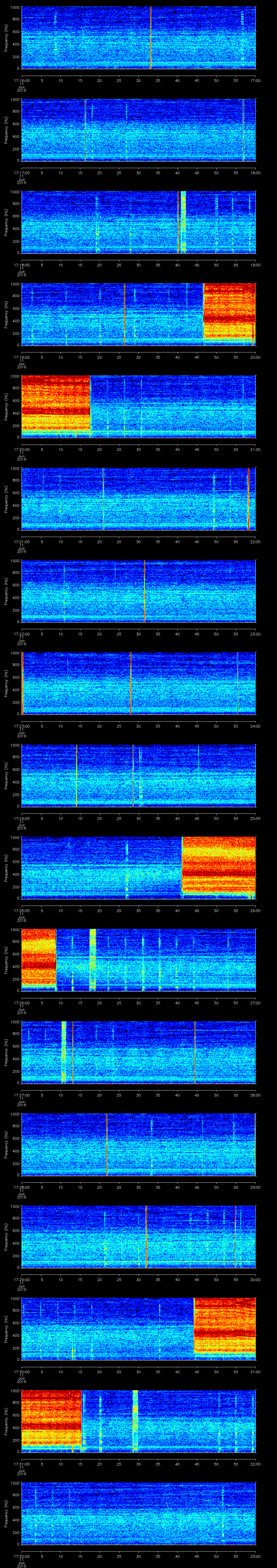Image resolution: width=277 pixels, height=1568 pixels.
Task: Click the green stripe near 10 s in the 17:27:00 panel
Action: click(63, 1052)
